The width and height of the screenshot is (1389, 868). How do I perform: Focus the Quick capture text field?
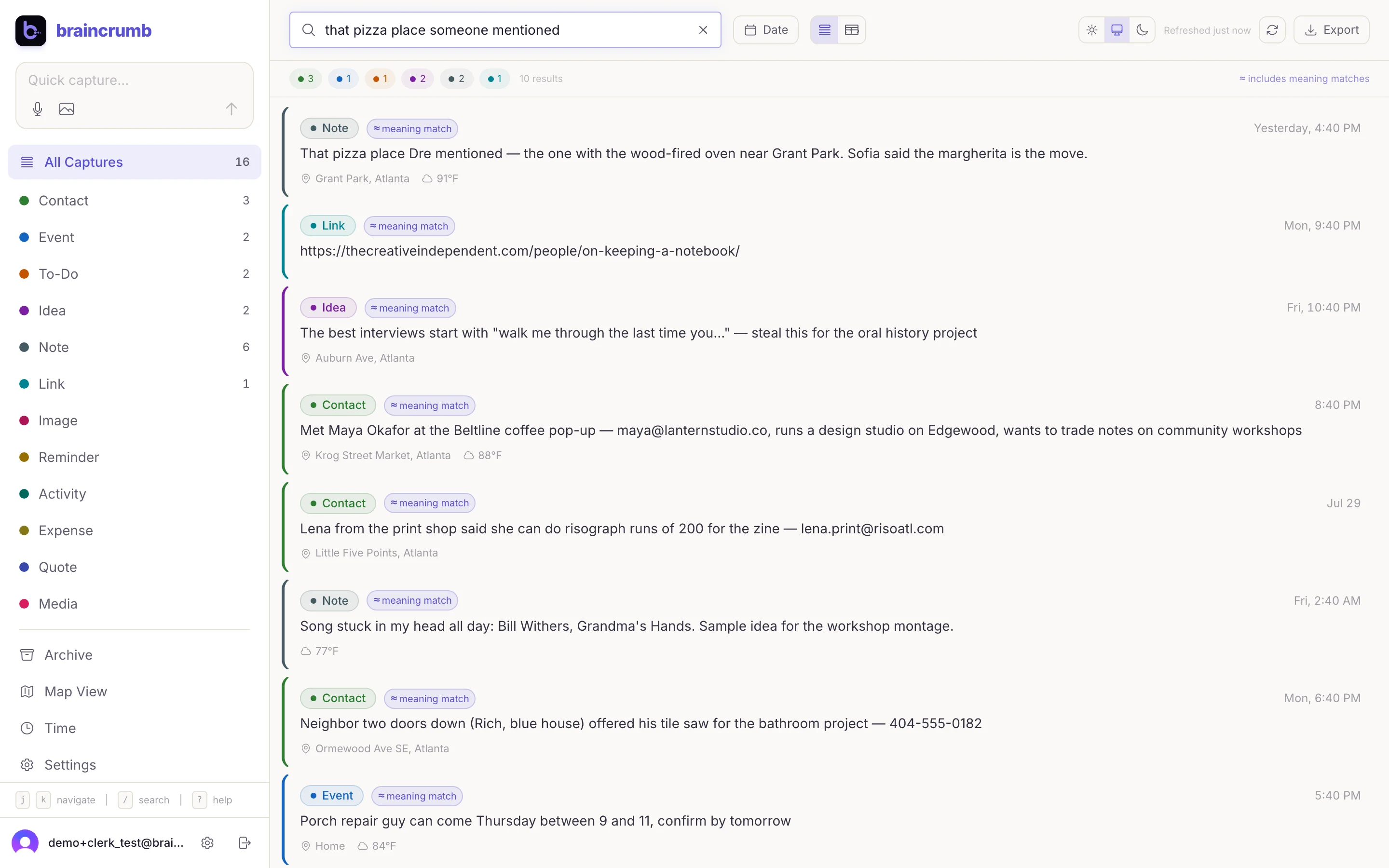[x=134, y=81]
